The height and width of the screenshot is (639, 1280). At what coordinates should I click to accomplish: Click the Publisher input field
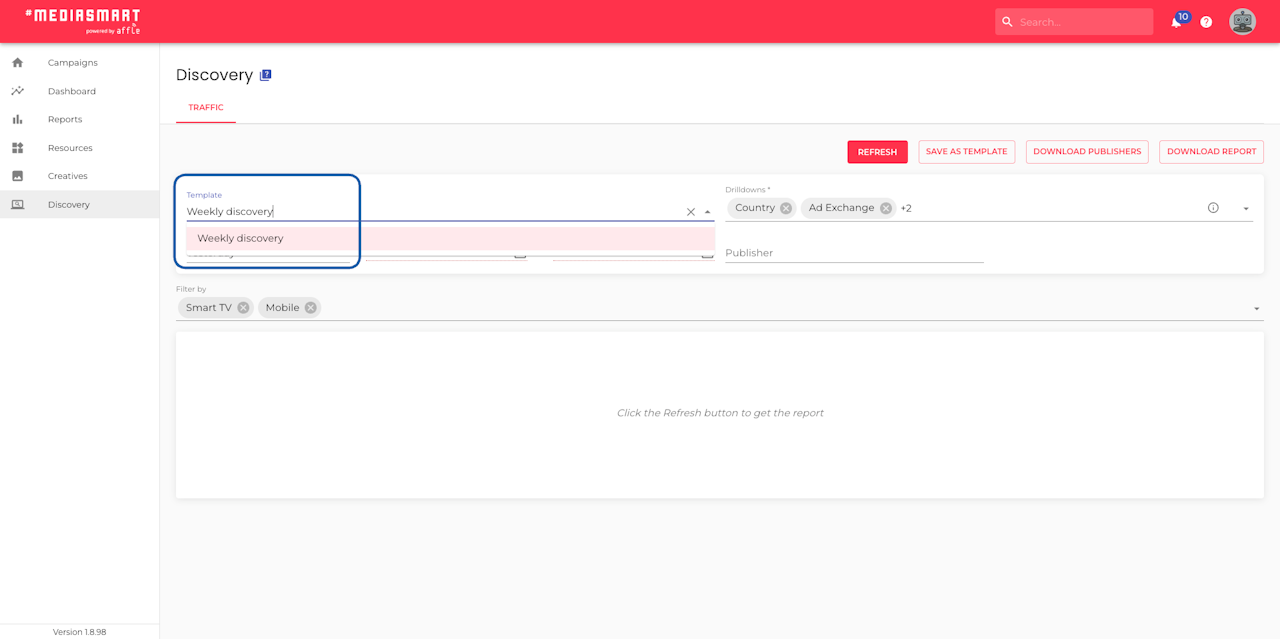point(854,253)
